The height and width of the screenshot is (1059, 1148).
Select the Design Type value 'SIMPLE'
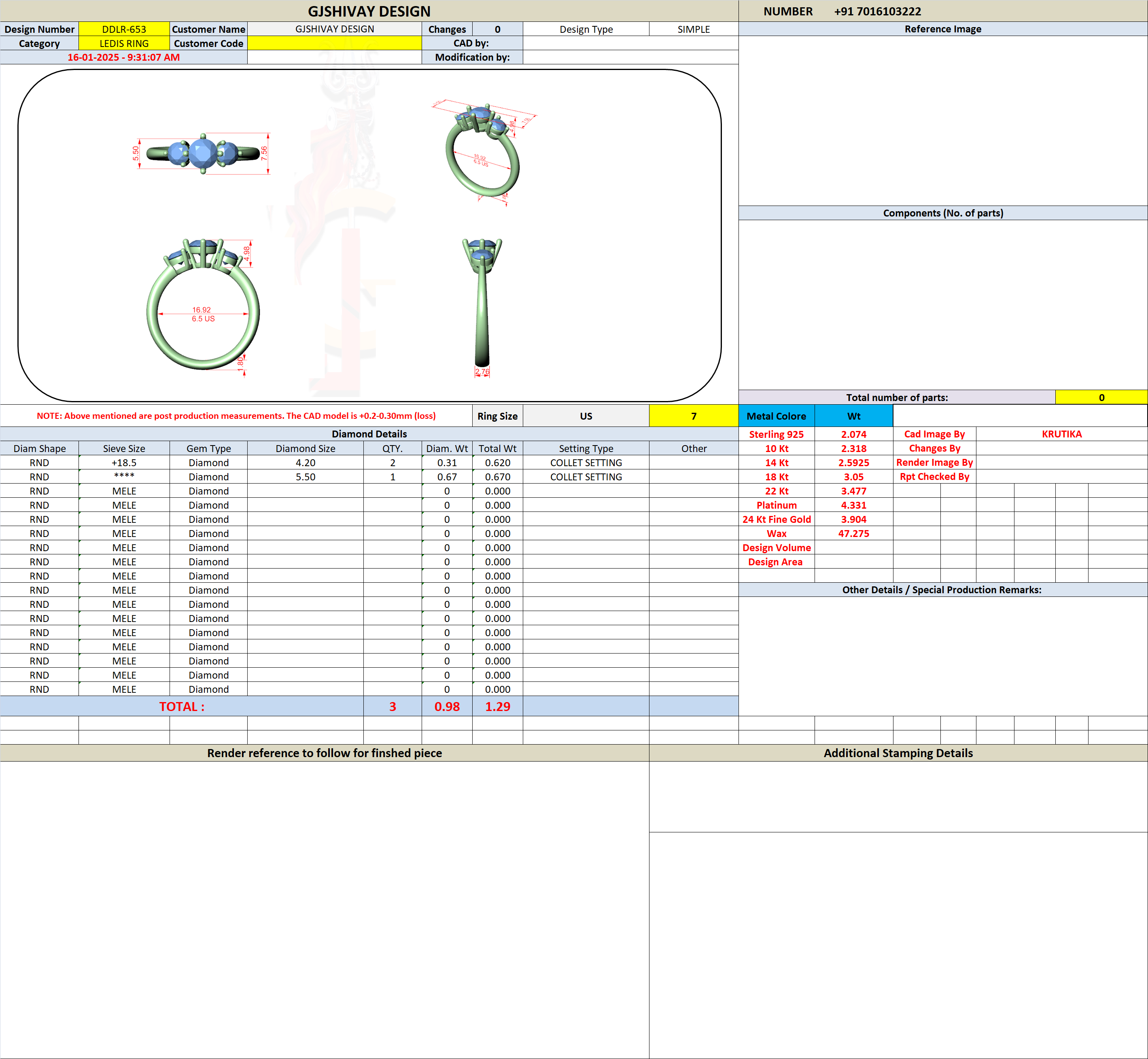(x=694, y=29)
